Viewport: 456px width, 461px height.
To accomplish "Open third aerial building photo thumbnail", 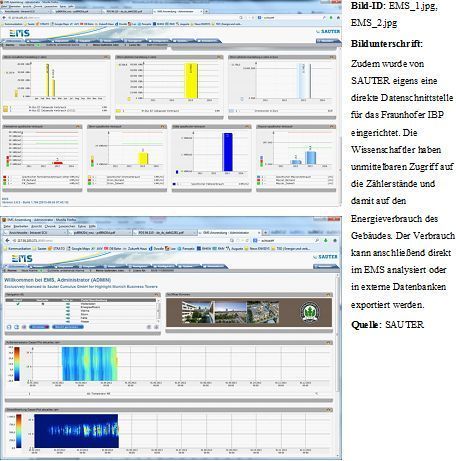I will coord(263,312).
